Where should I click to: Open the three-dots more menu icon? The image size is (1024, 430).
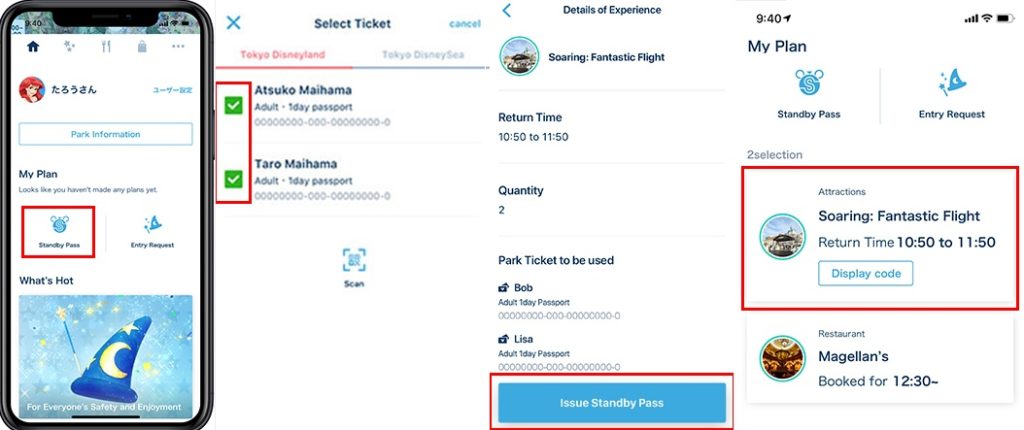tap(178, 46)
